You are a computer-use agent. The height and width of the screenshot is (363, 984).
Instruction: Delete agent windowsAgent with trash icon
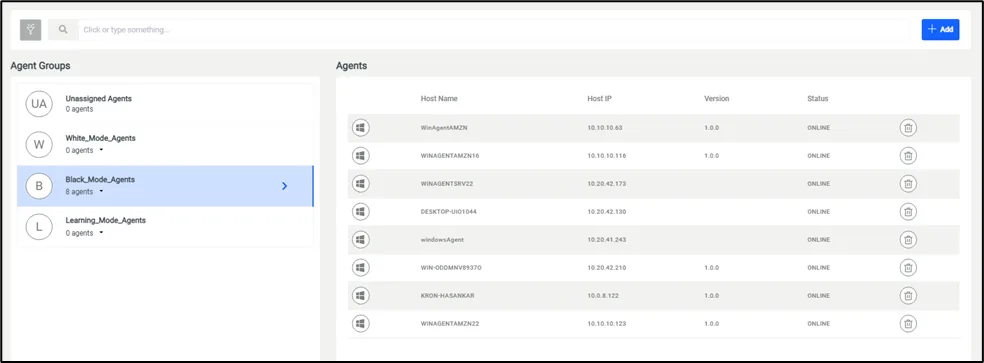coord(907,239)
